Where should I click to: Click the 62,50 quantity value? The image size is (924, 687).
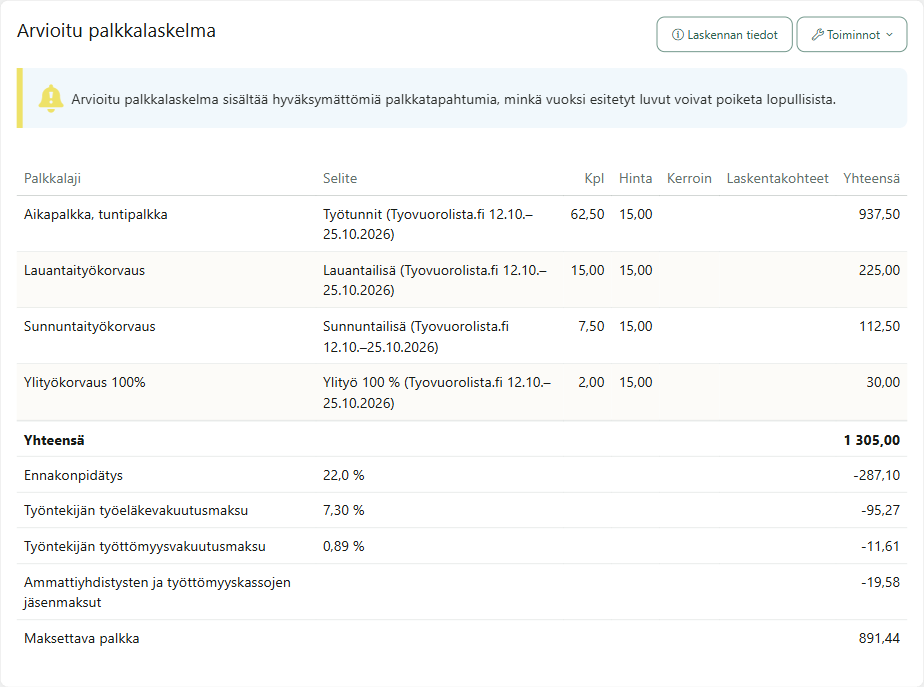pos(587,214)
